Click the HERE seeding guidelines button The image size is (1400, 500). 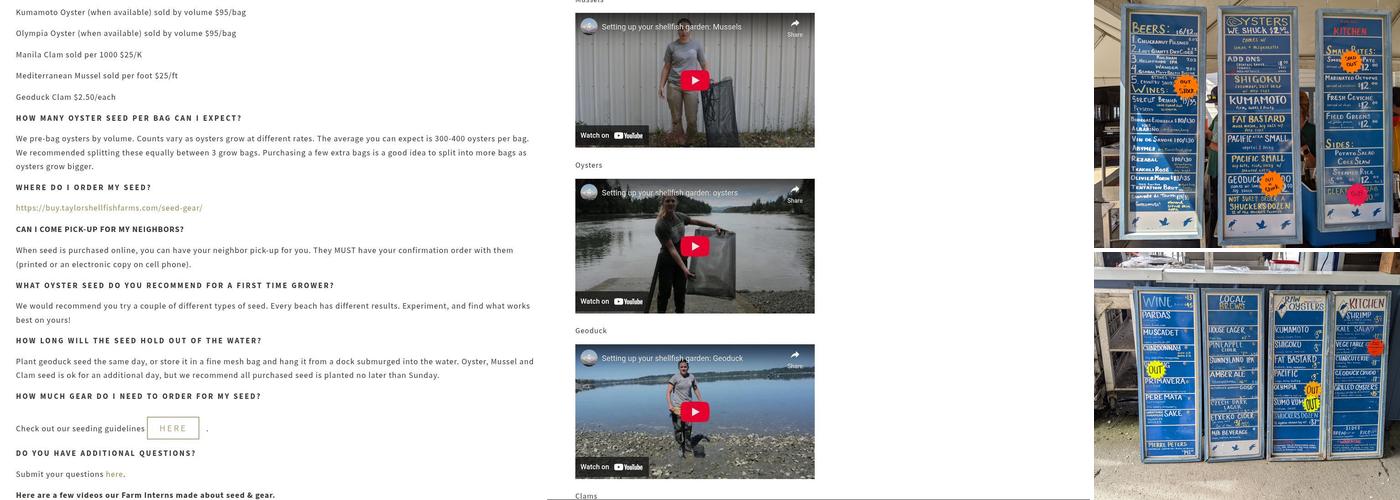[173, 428]
